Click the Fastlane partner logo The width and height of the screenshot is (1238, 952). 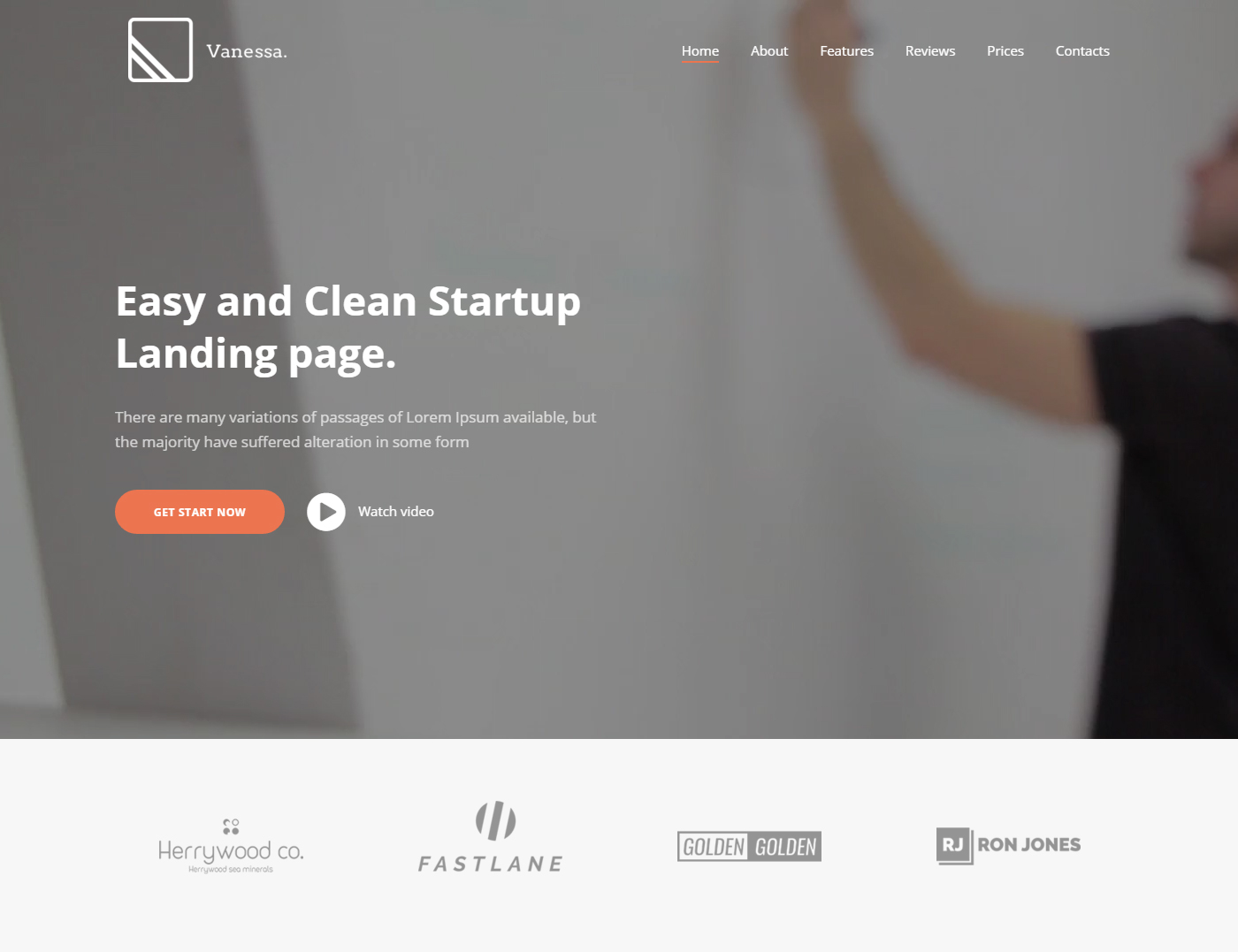pyautogui.click(x=491, y=837)
